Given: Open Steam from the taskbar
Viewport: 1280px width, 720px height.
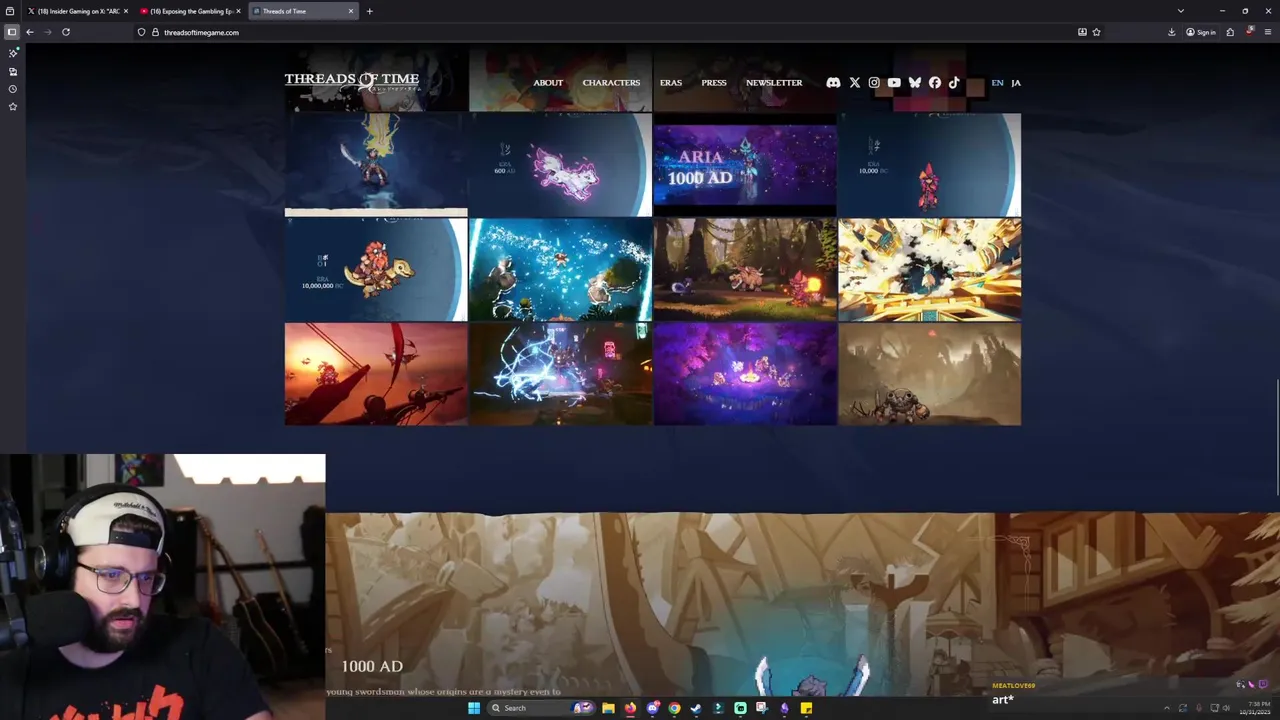Looking at the screenshot, I should point(696,708).
